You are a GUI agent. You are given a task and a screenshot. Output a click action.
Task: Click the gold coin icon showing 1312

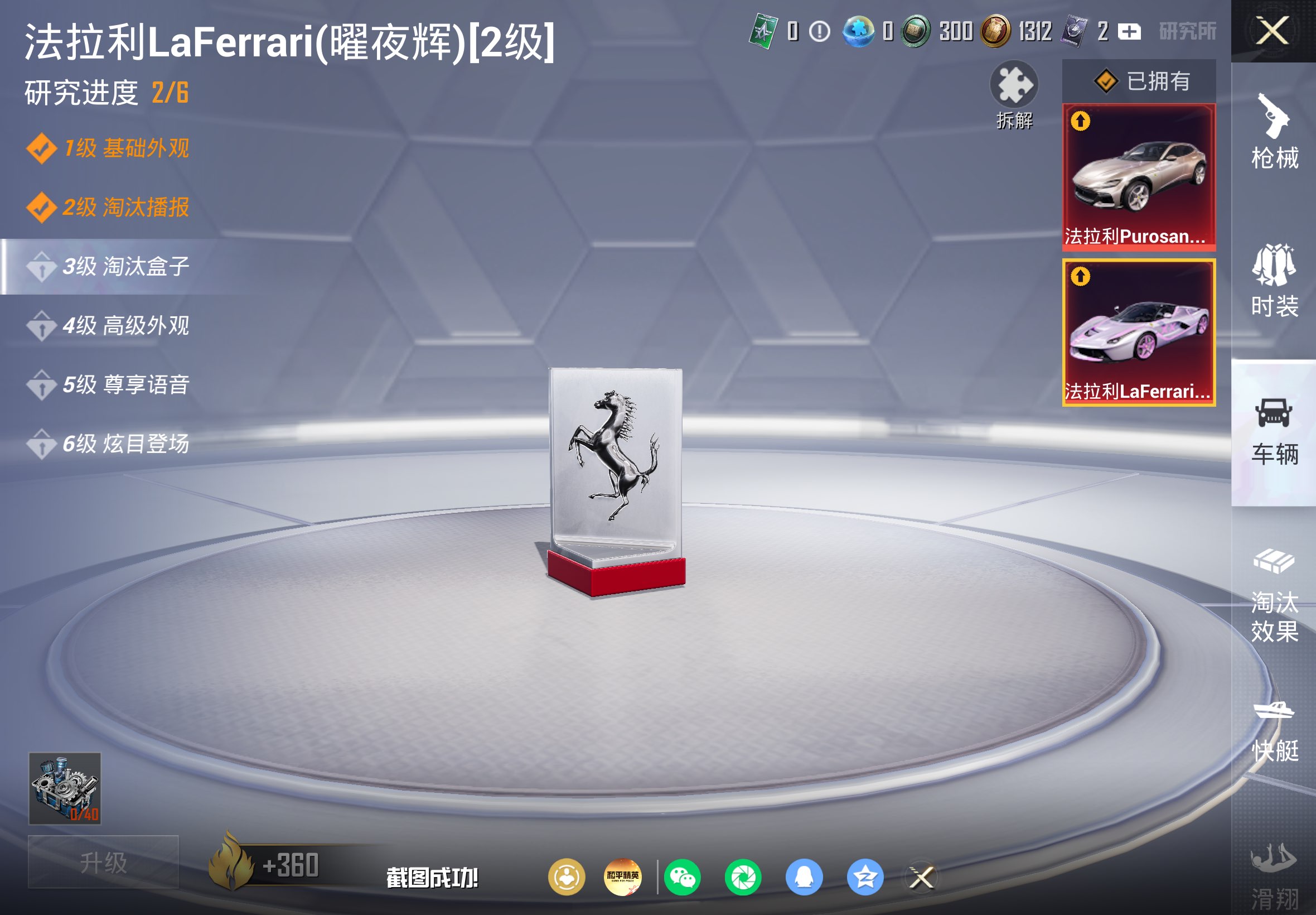coord(995,31)
